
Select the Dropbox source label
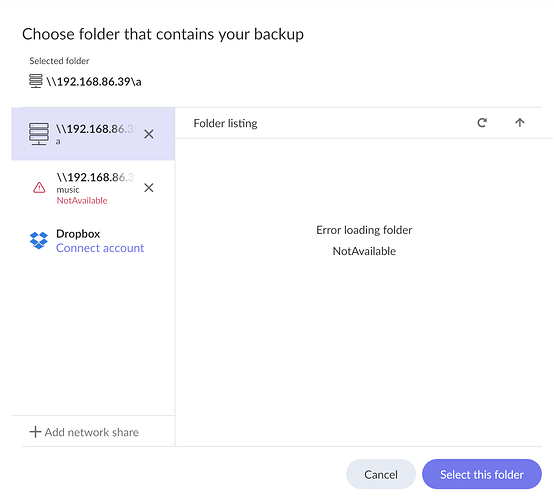click(78, 234)
